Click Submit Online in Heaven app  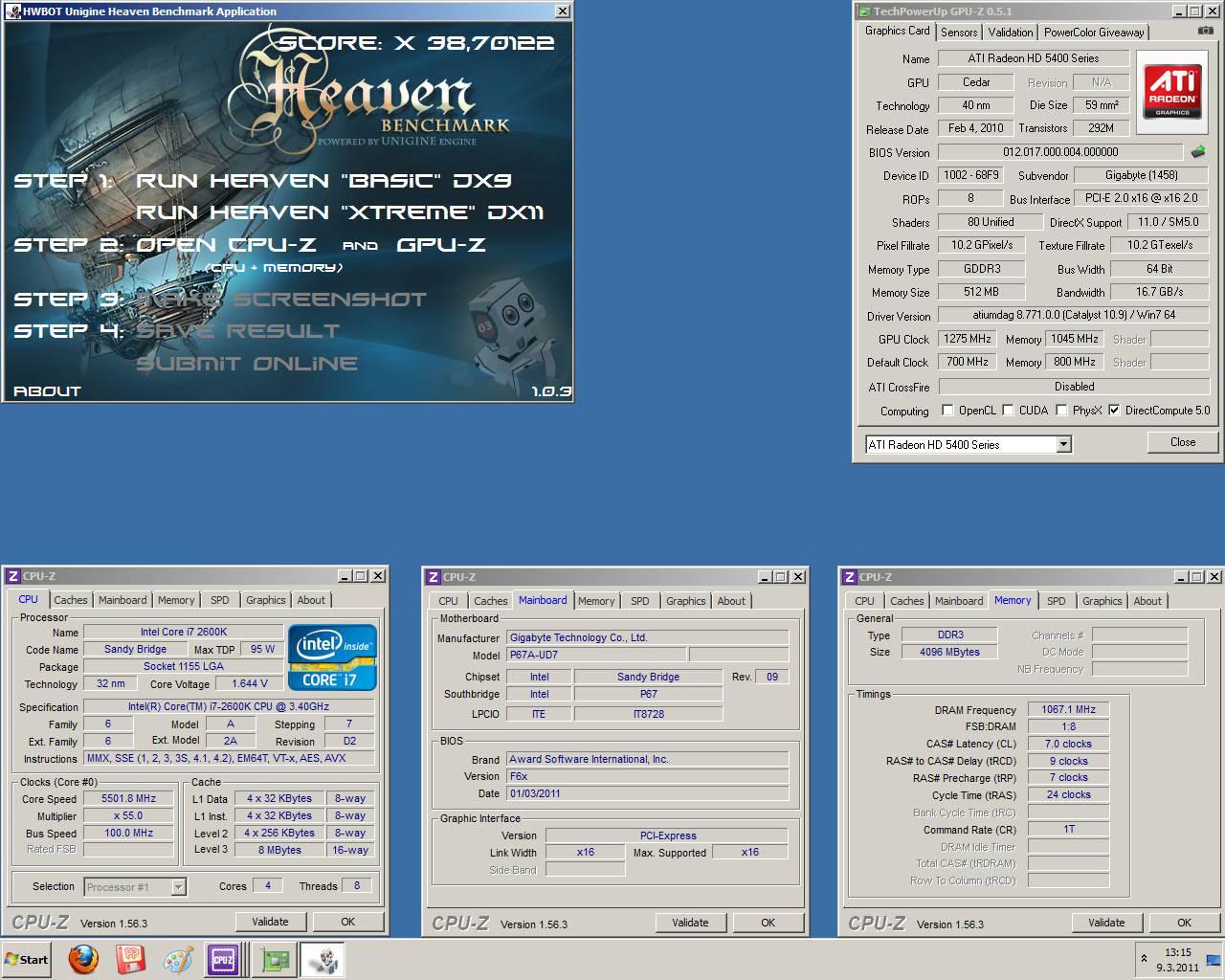pos(247,364)
